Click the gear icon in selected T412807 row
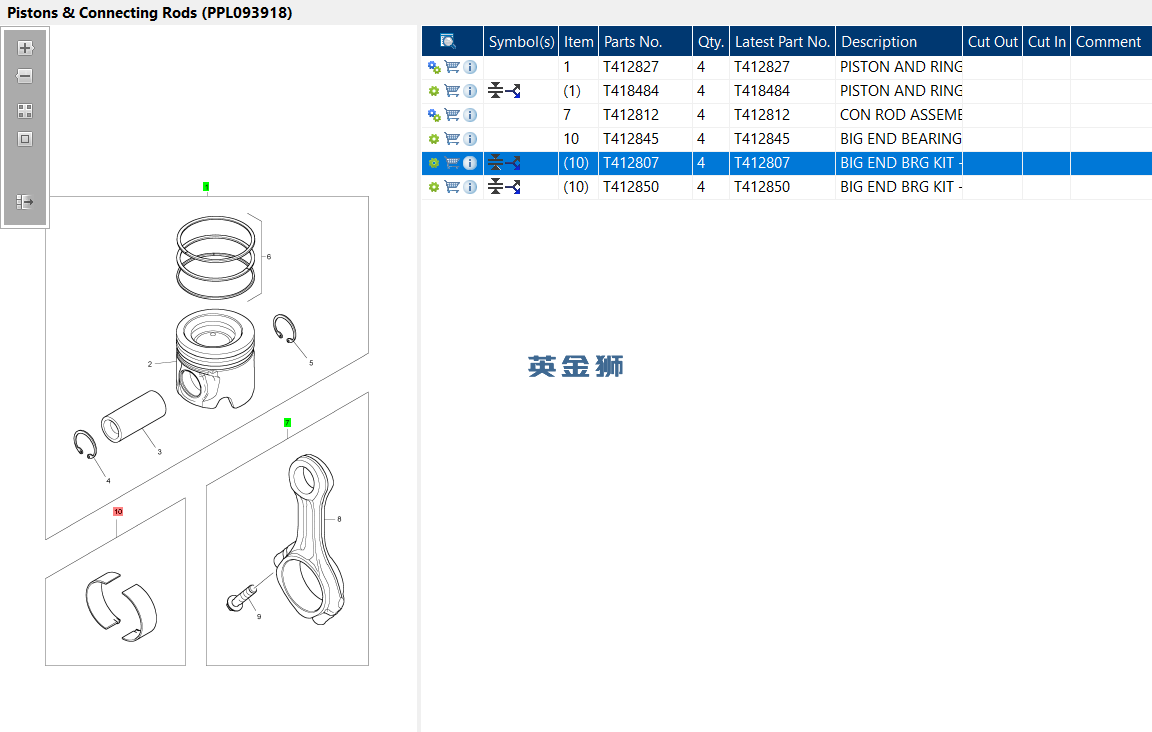 click(x=434, y=163)
